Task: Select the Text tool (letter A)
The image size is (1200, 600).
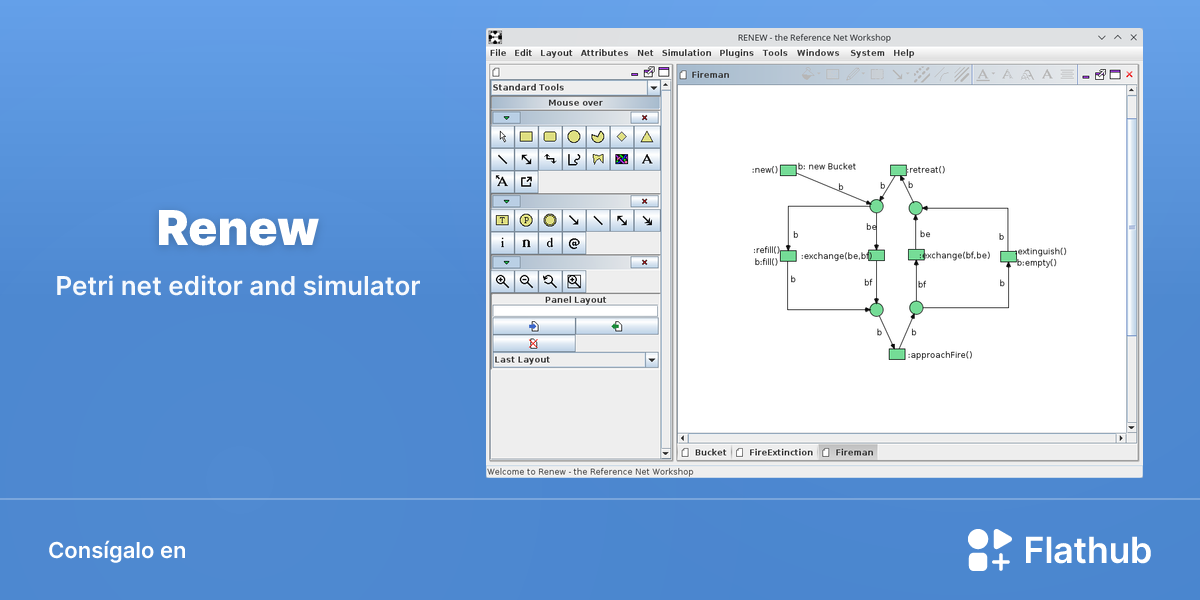Action: pyautogui.click(x=647, y=159)
